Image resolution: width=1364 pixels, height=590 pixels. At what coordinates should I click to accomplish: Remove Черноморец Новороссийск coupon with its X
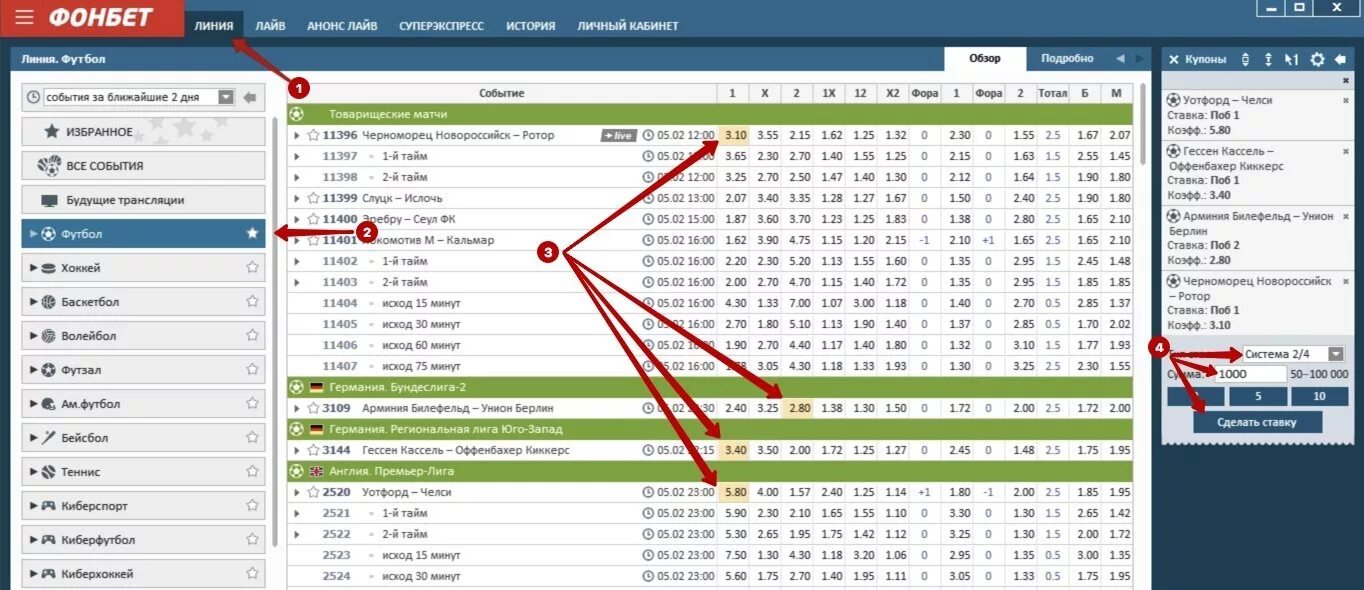point(1345,281)
